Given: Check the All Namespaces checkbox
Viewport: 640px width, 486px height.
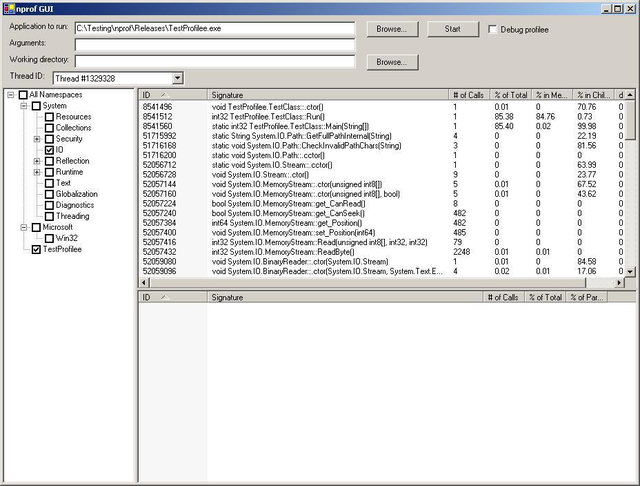Looking at the screenshot, I should (x=23, y=95).
